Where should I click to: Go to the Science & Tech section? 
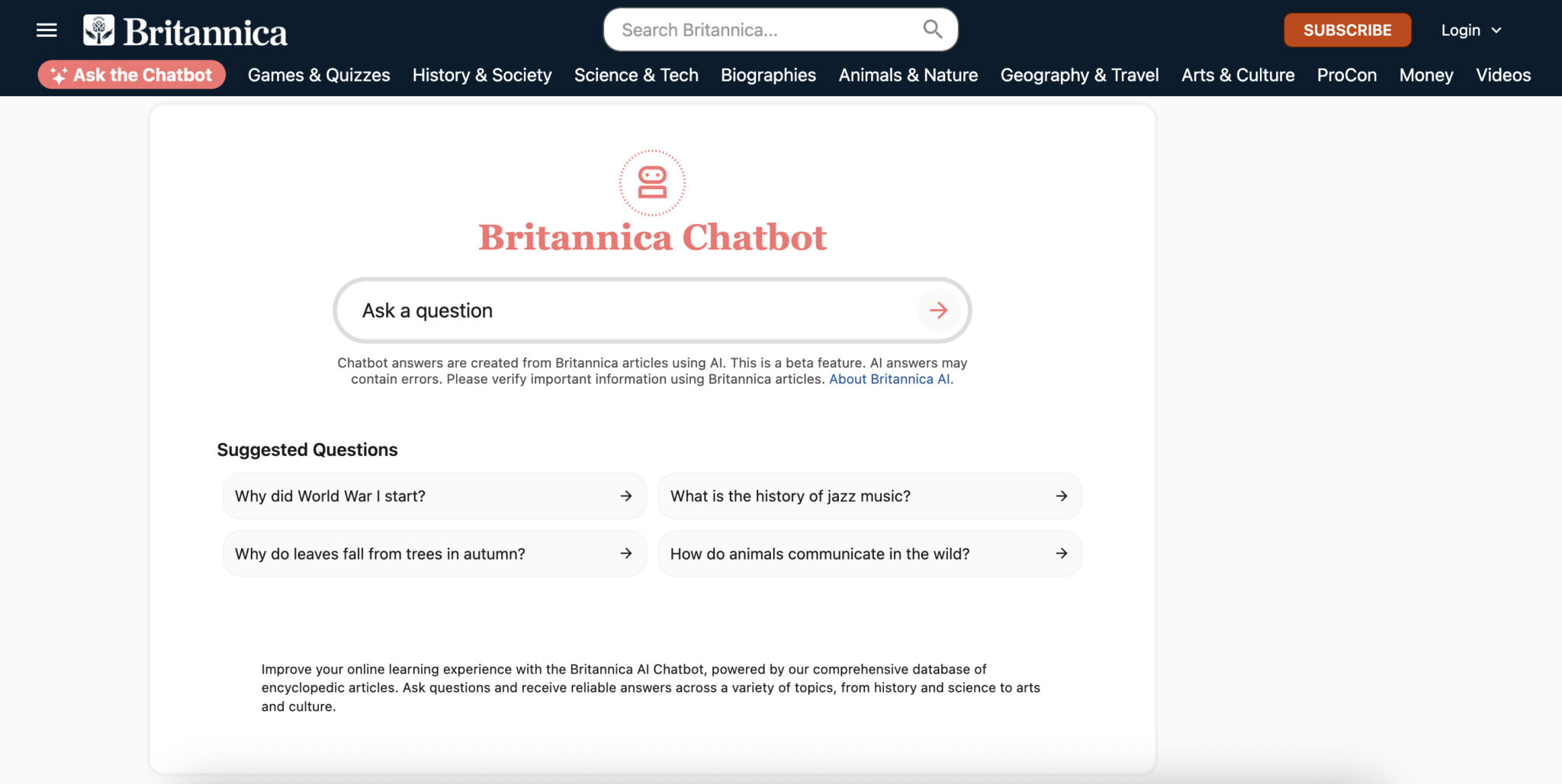pyautogui.click(x=636, y=75)
